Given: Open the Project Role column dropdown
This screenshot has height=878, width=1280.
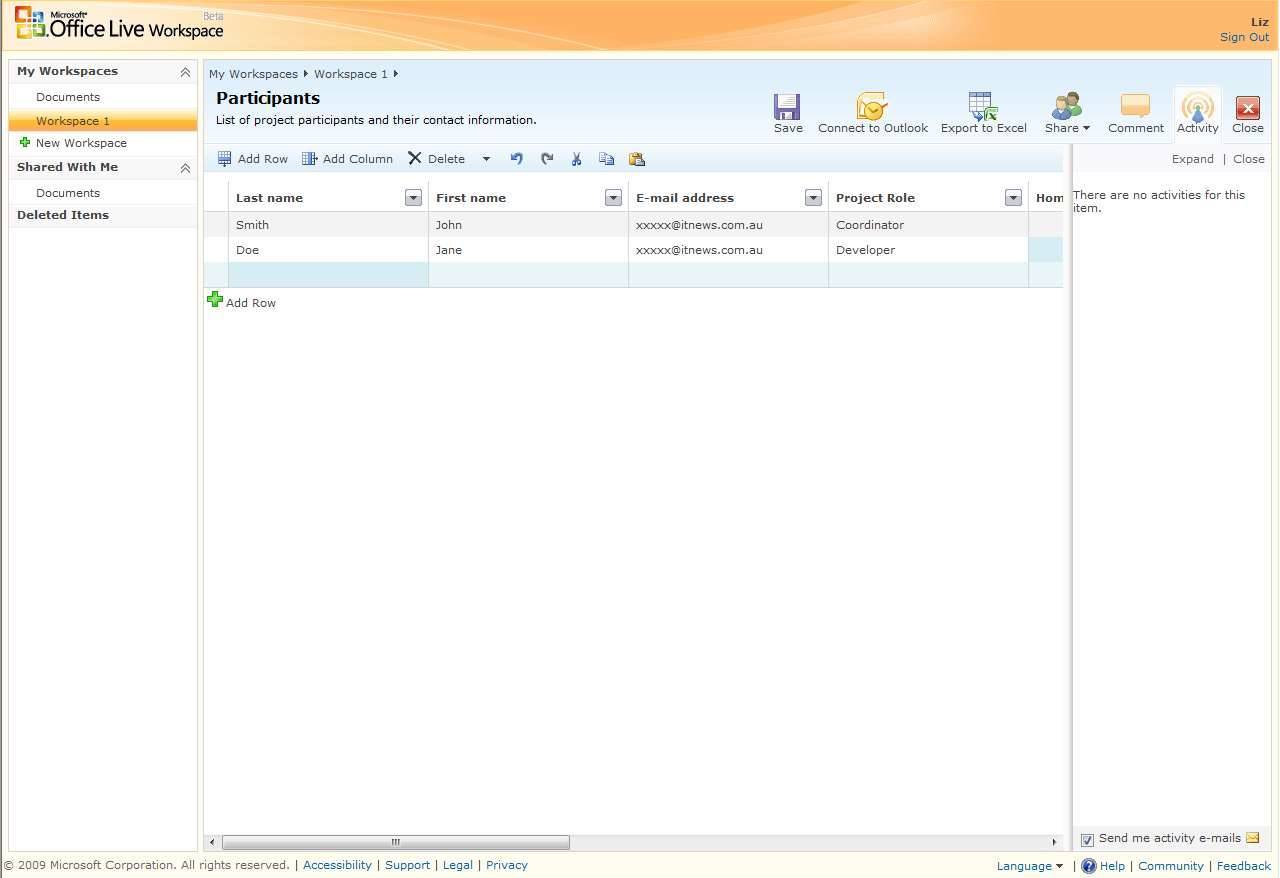Looking at the screenshot, I should tap(1013, 197).
